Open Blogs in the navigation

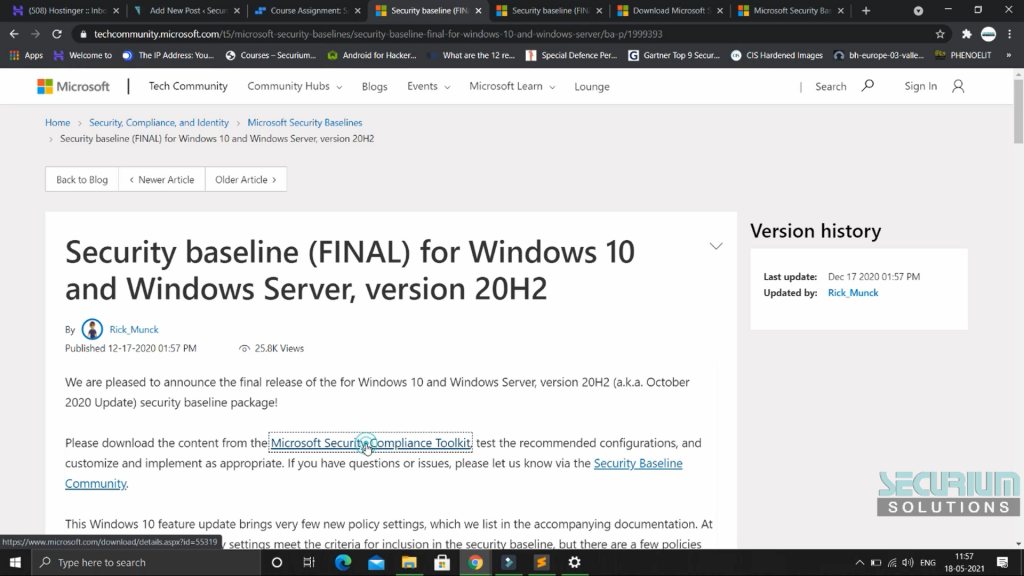[374, 86]
